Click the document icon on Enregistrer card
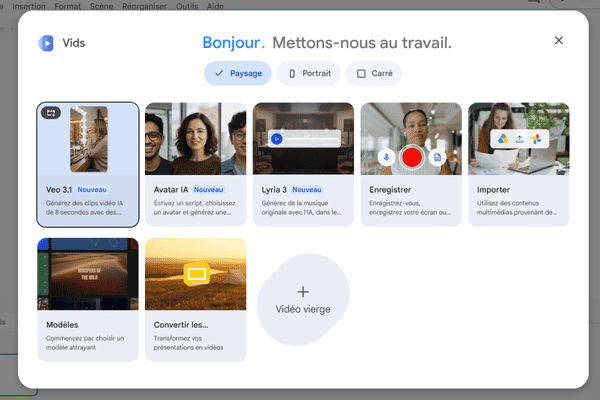This screenshot has width=600, height=400. coord(437,157)
